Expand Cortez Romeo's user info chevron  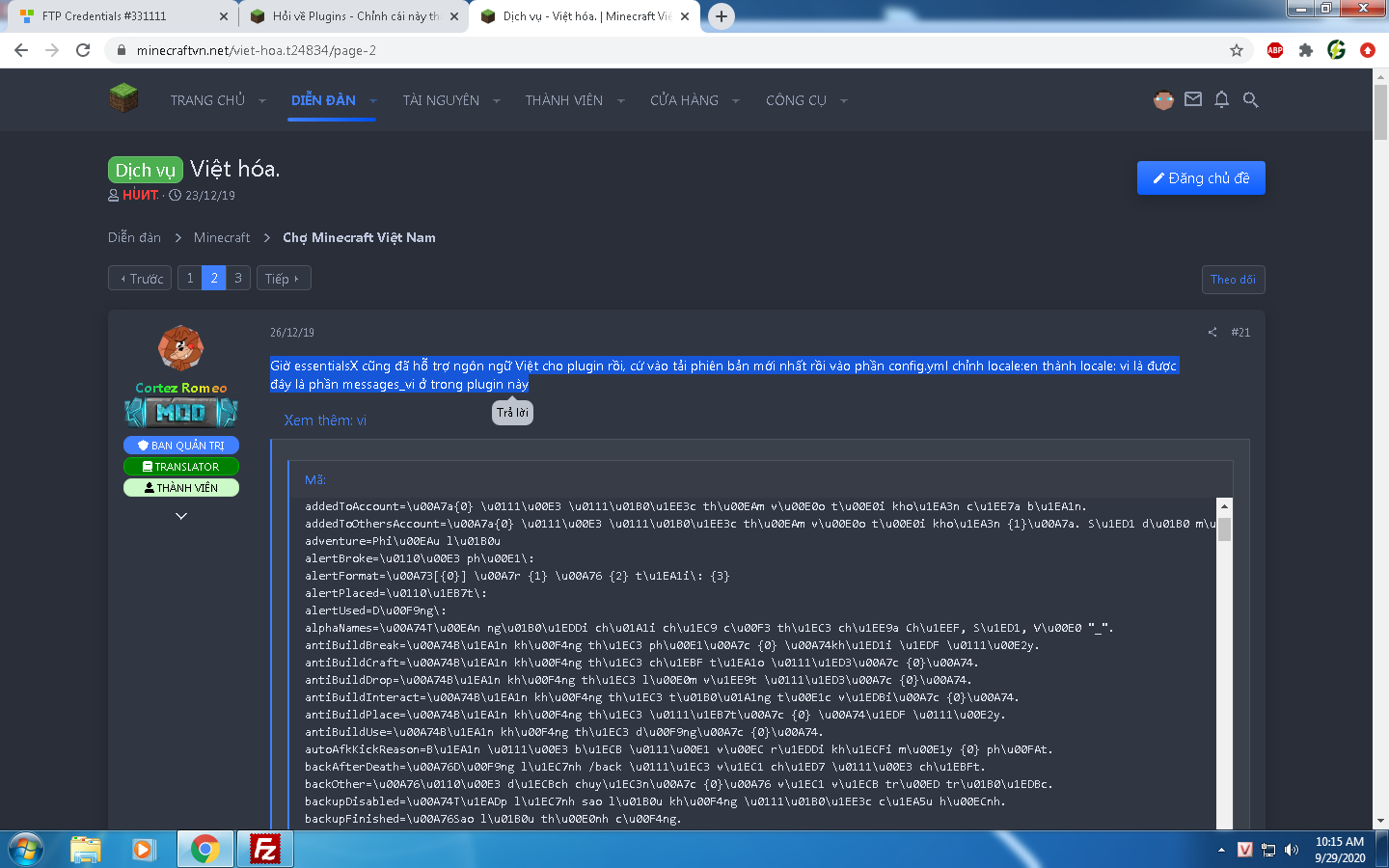click(181, 516)
